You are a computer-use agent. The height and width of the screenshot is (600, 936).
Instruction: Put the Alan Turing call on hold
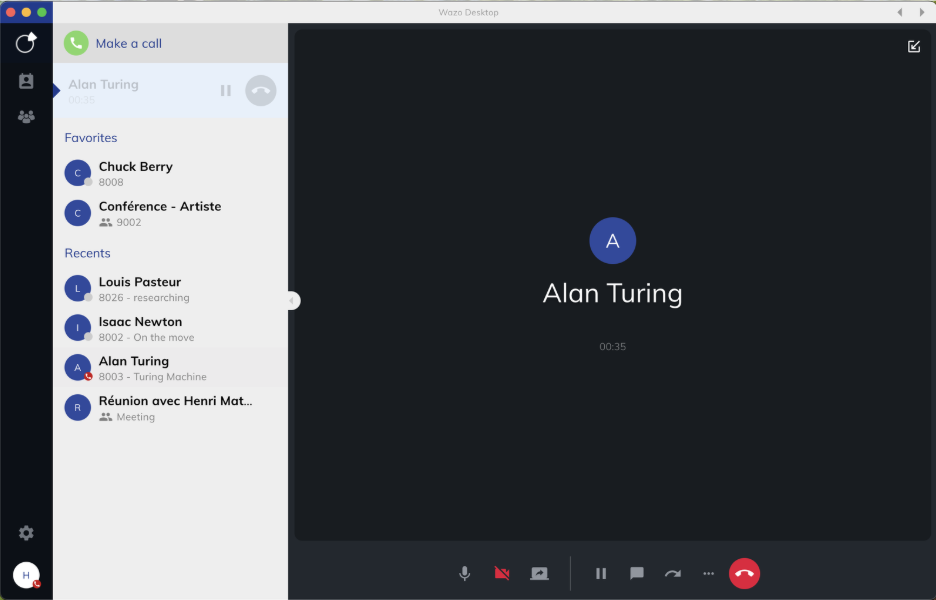tap(600, 573)
